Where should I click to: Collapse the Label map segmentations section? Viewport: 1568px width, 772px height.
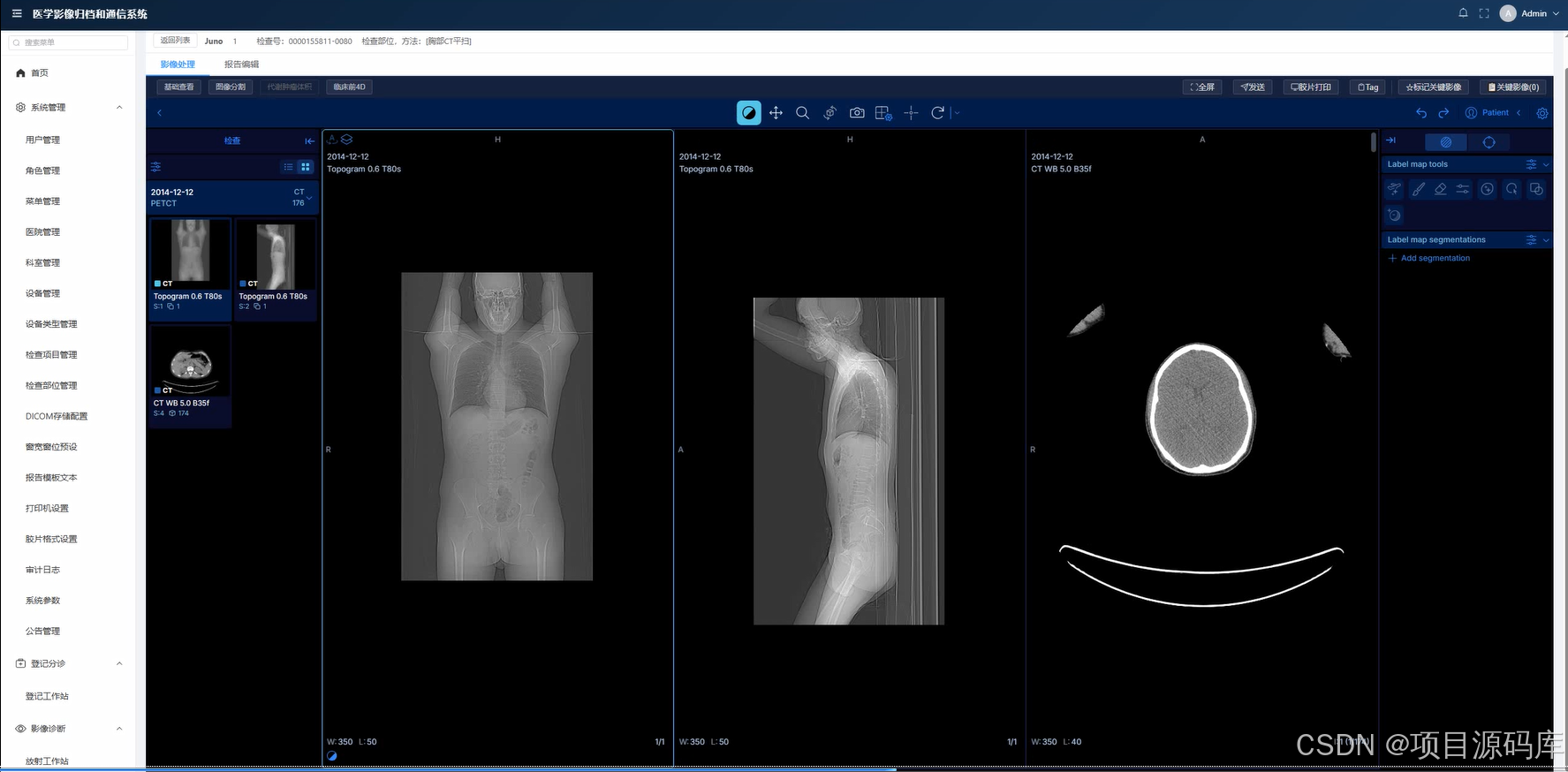click(1546, 240)
